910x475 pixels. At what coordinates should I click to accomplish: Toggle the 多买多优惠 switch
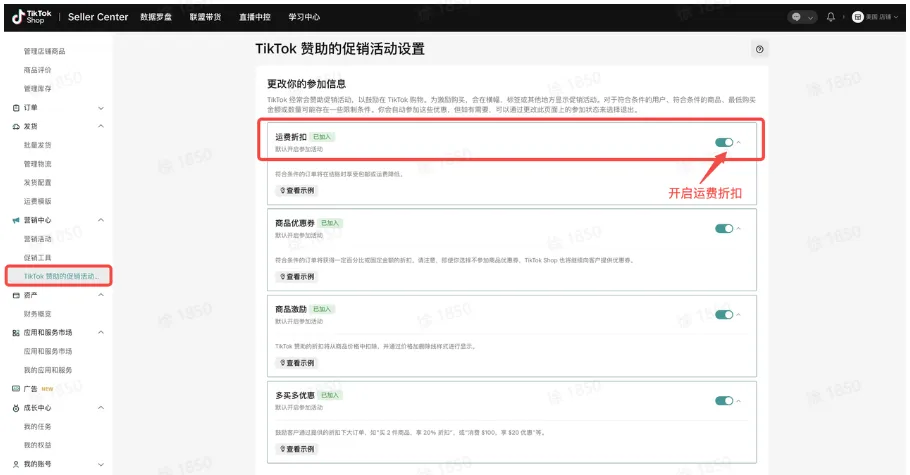click(x=724, y=401)
